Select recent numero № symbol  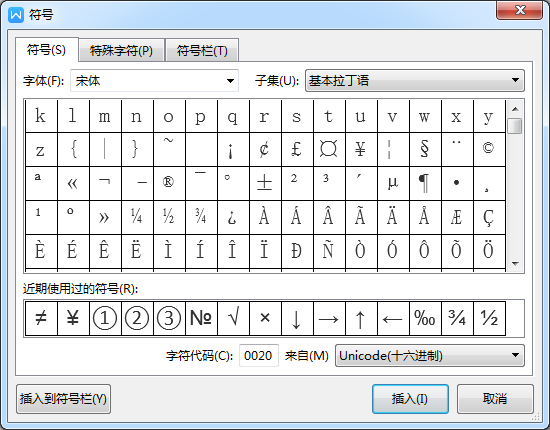[201, 318]
